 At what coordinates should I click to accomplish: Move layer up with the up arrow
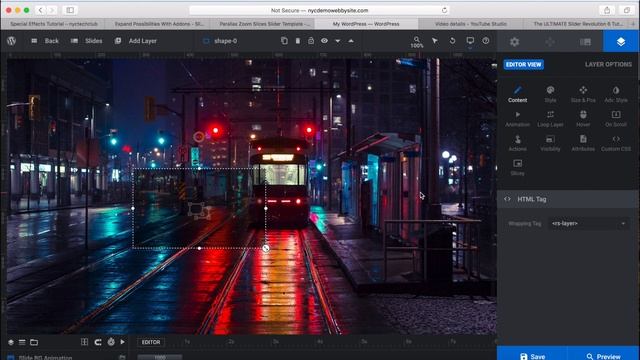tap(351, 41)
